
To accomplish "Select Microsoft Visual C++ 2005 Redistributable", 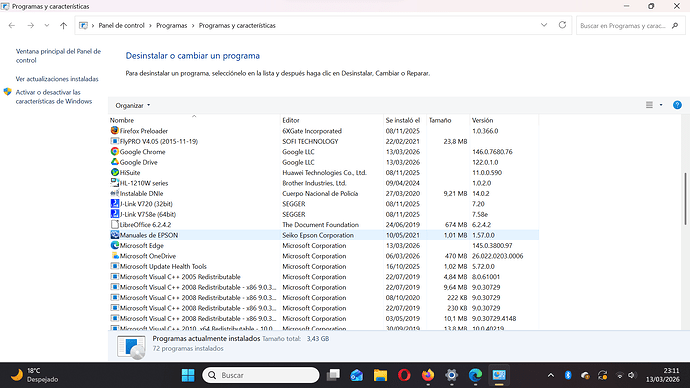I will coord(324,277).
